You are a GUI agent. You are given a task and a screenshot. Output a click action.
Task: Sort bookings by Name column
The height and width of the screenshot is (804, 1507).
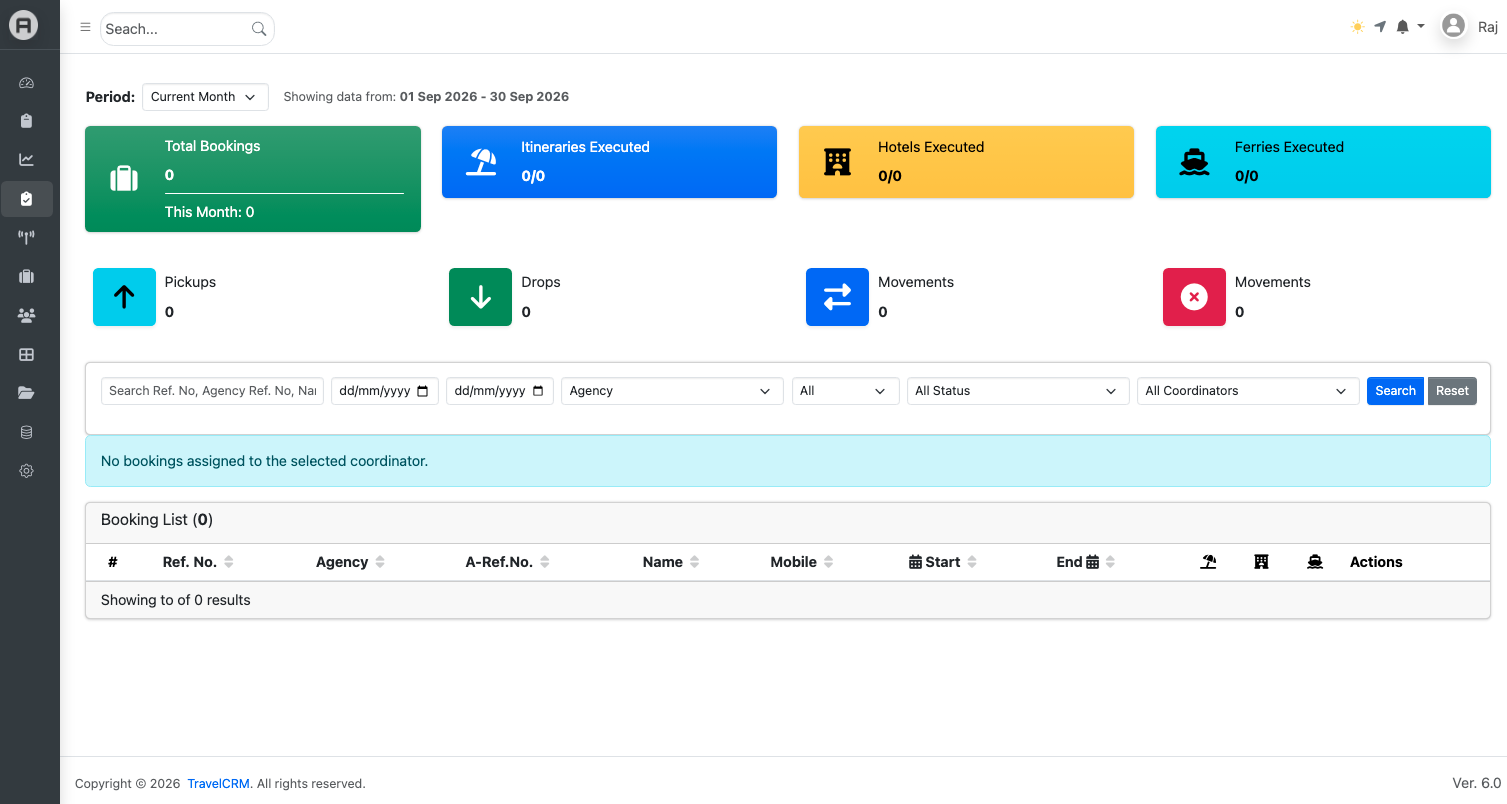671,562
